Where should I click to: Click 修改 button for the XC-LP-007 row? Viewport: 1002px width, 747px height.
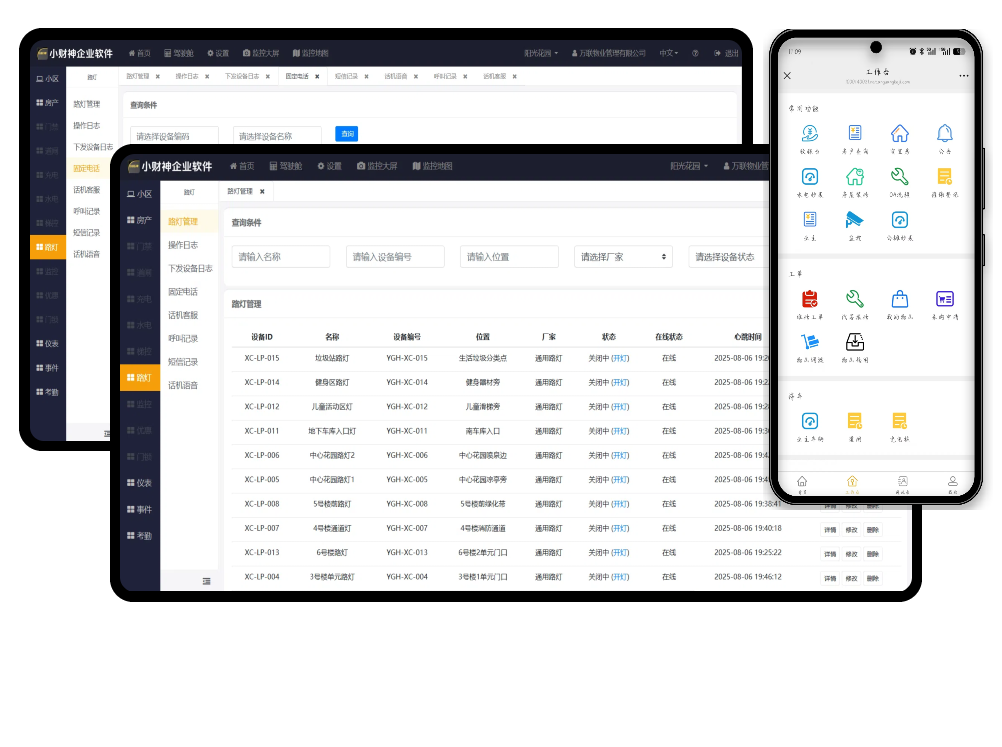click(851, 529)
